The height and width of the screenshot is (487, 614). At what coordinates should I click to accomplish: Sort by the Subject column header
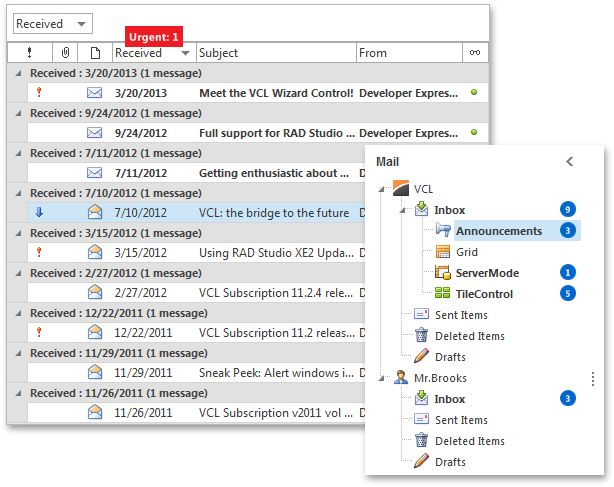coord(276,52)
